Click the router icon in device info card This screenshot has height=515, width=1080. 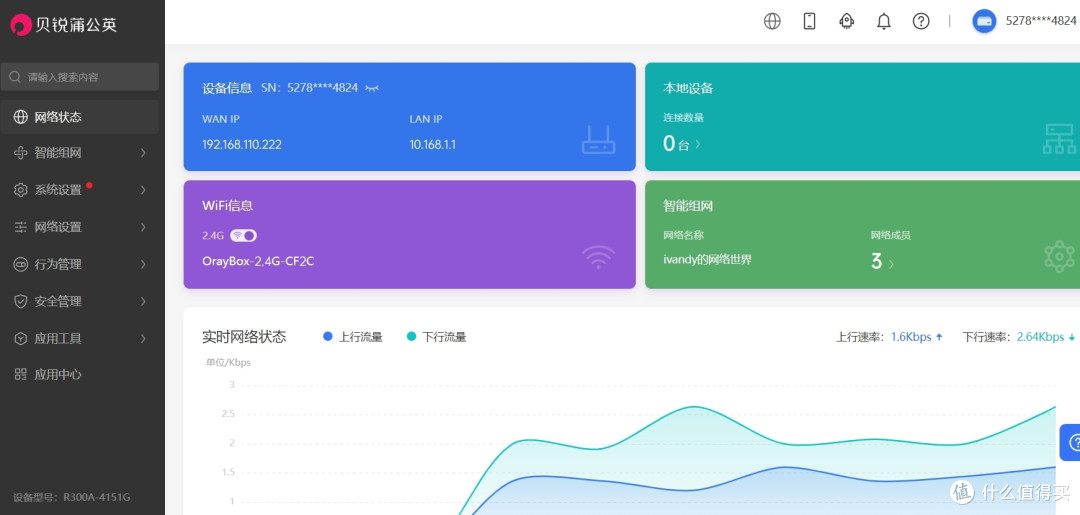point(598,140)
